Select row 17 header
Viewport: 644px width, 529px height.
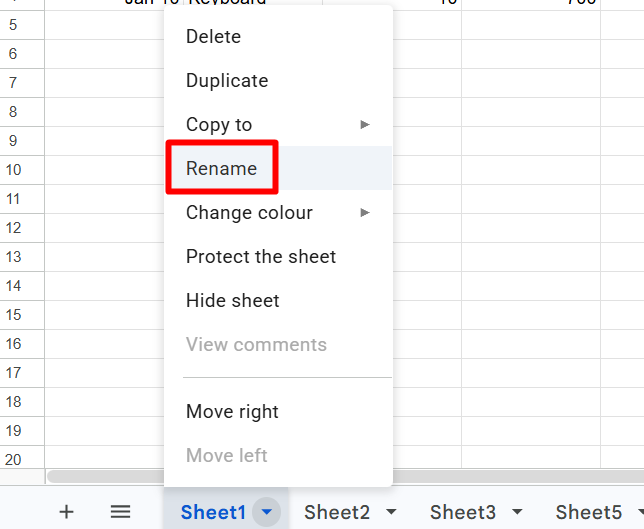[x=22, y=373]
